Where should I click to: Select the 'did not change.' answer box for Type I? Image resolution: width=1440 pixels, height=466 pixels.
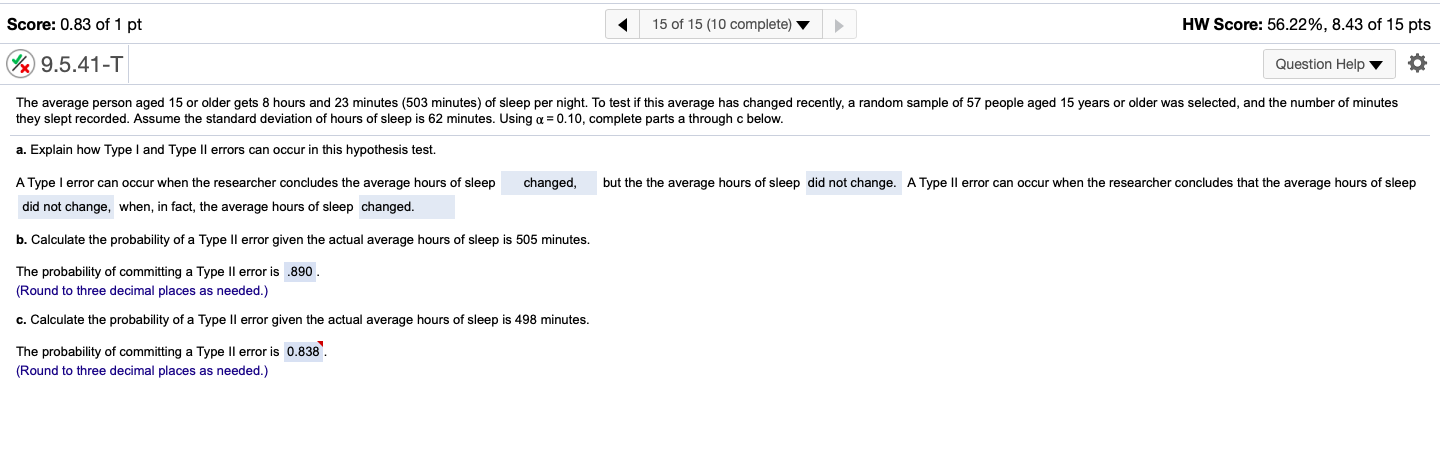coord(852,183)
